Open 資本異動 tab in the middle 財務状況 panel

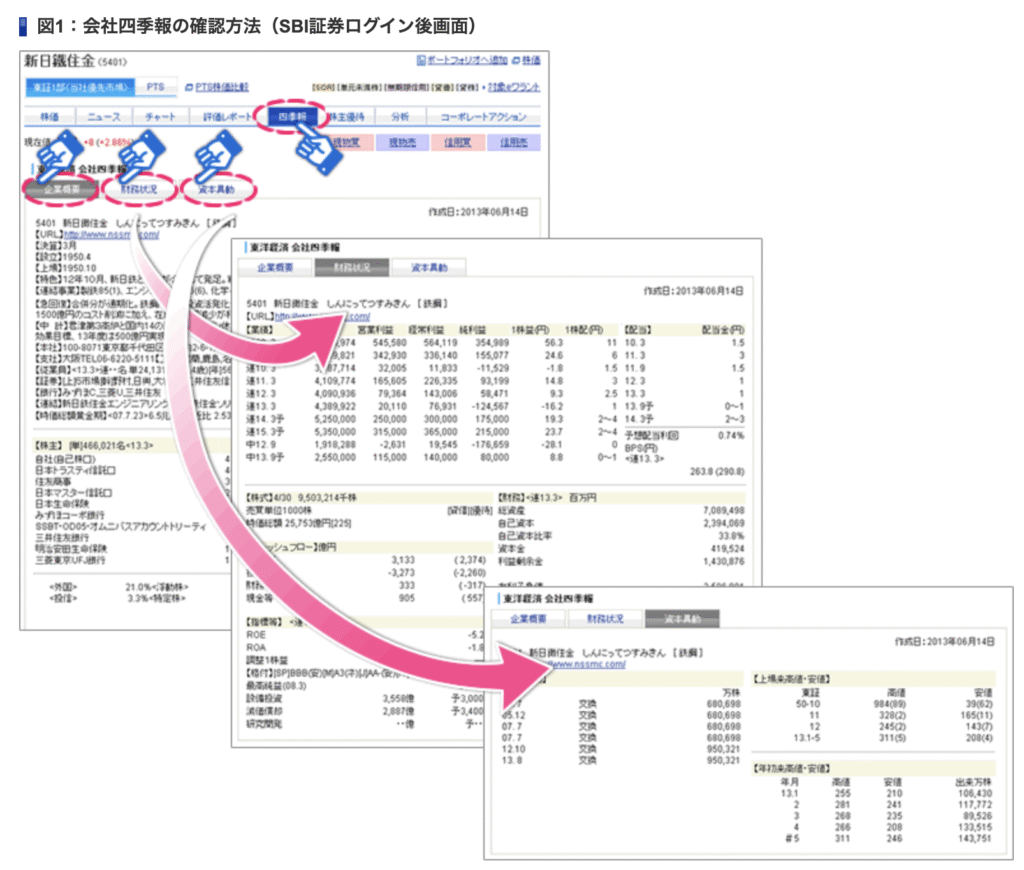click(429, 267)
